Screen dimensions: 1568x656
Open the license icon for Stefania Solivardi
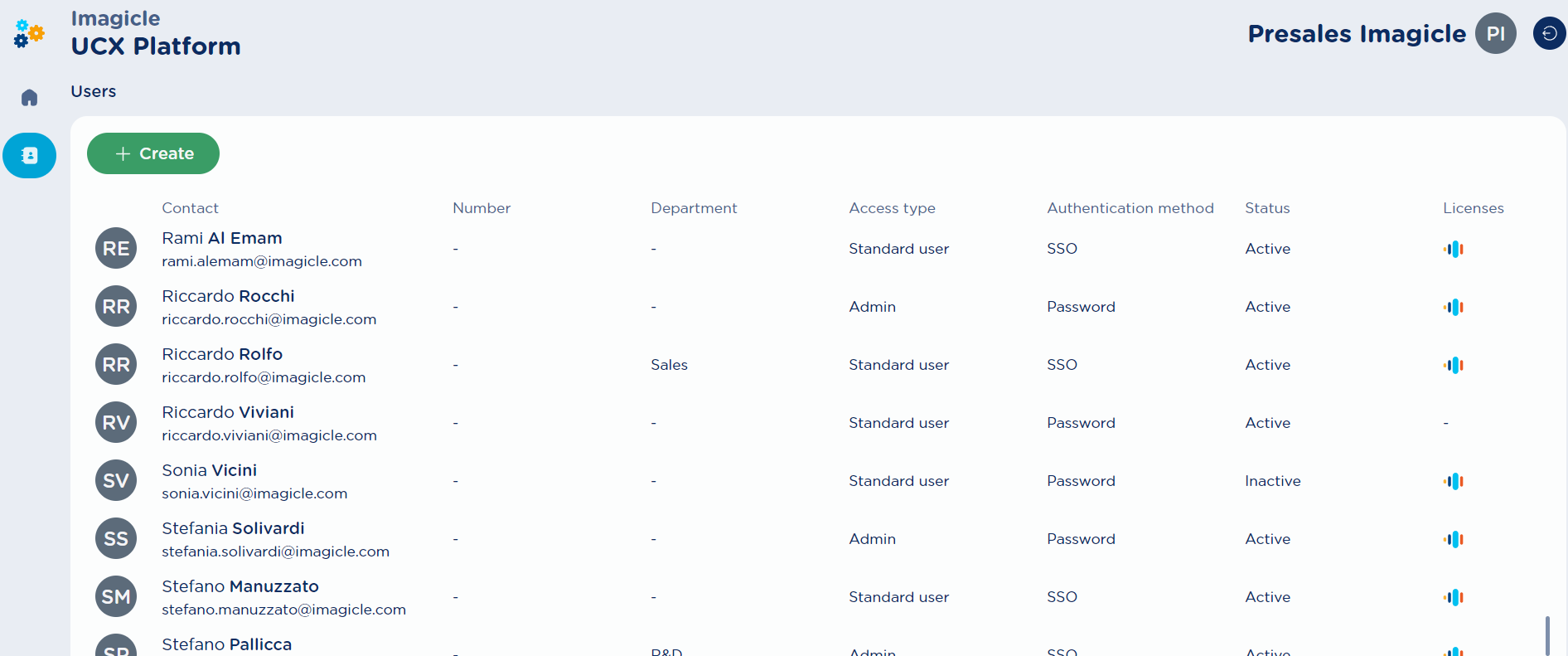[x=1454, y=539]
